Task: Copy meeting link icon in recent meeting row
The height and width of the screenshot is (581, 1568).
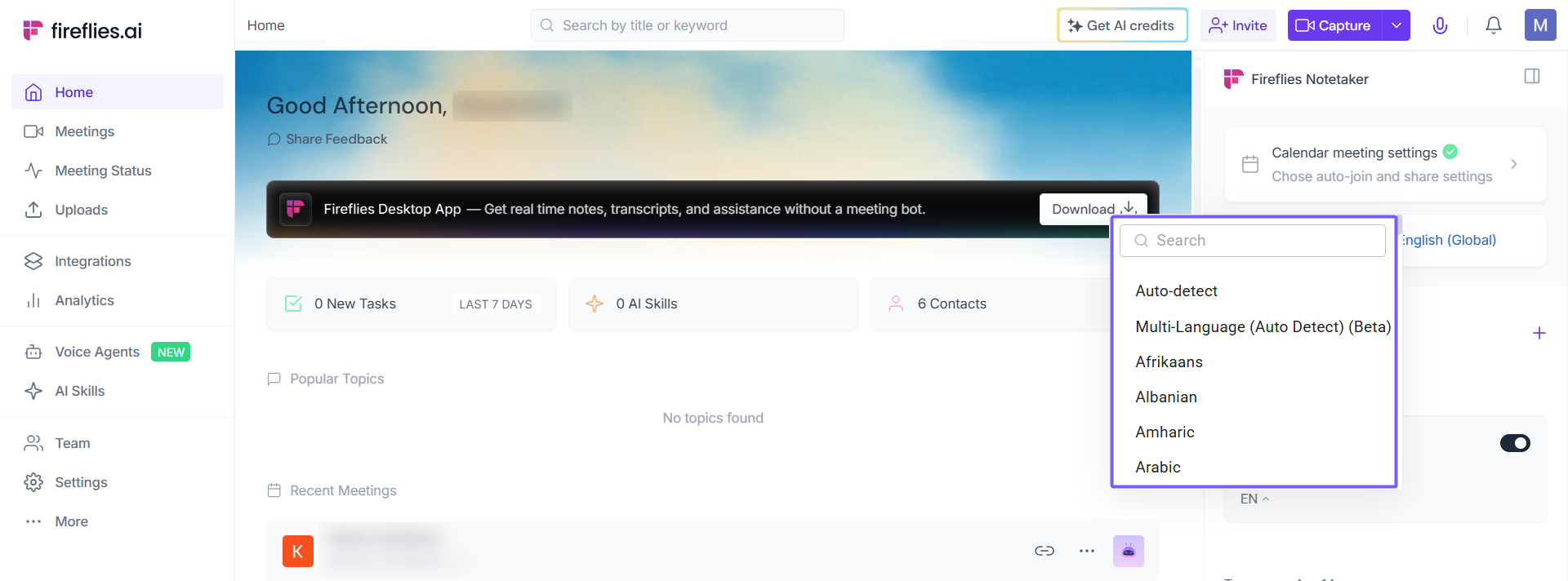Action: (1045, 551)
